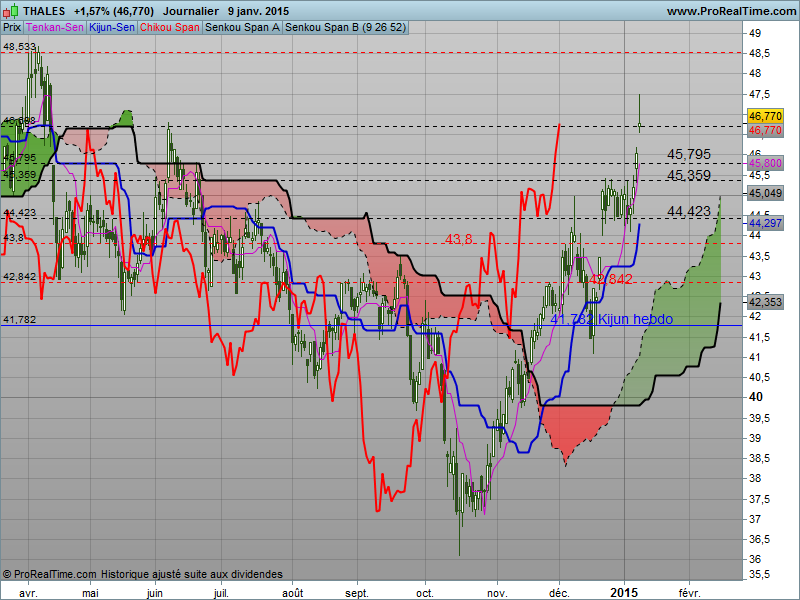
Task: Click the nov. month label
Action: coord(497,593)
